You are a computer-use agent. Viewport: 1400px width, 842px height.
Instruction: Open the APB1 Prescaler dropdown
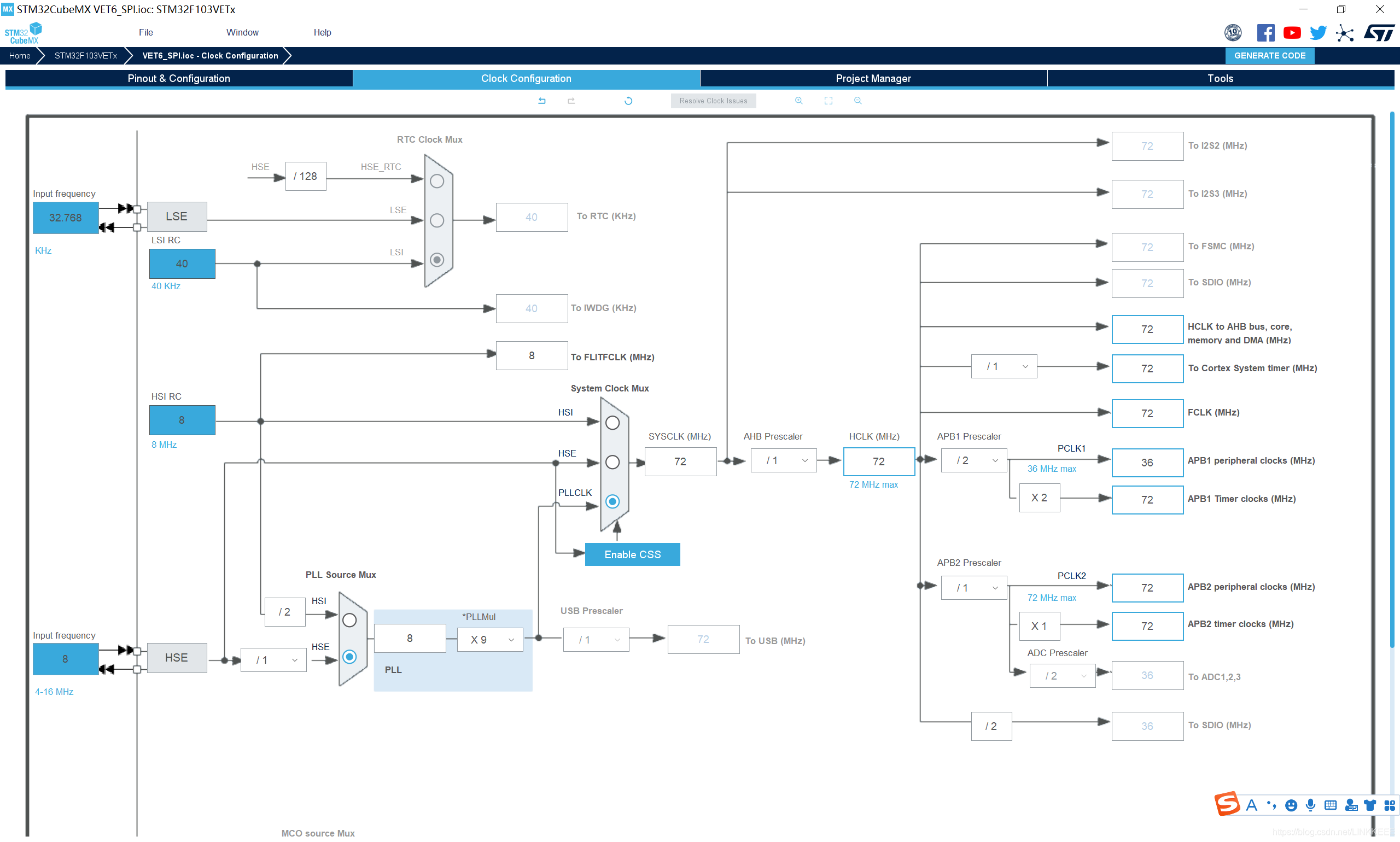974,461
